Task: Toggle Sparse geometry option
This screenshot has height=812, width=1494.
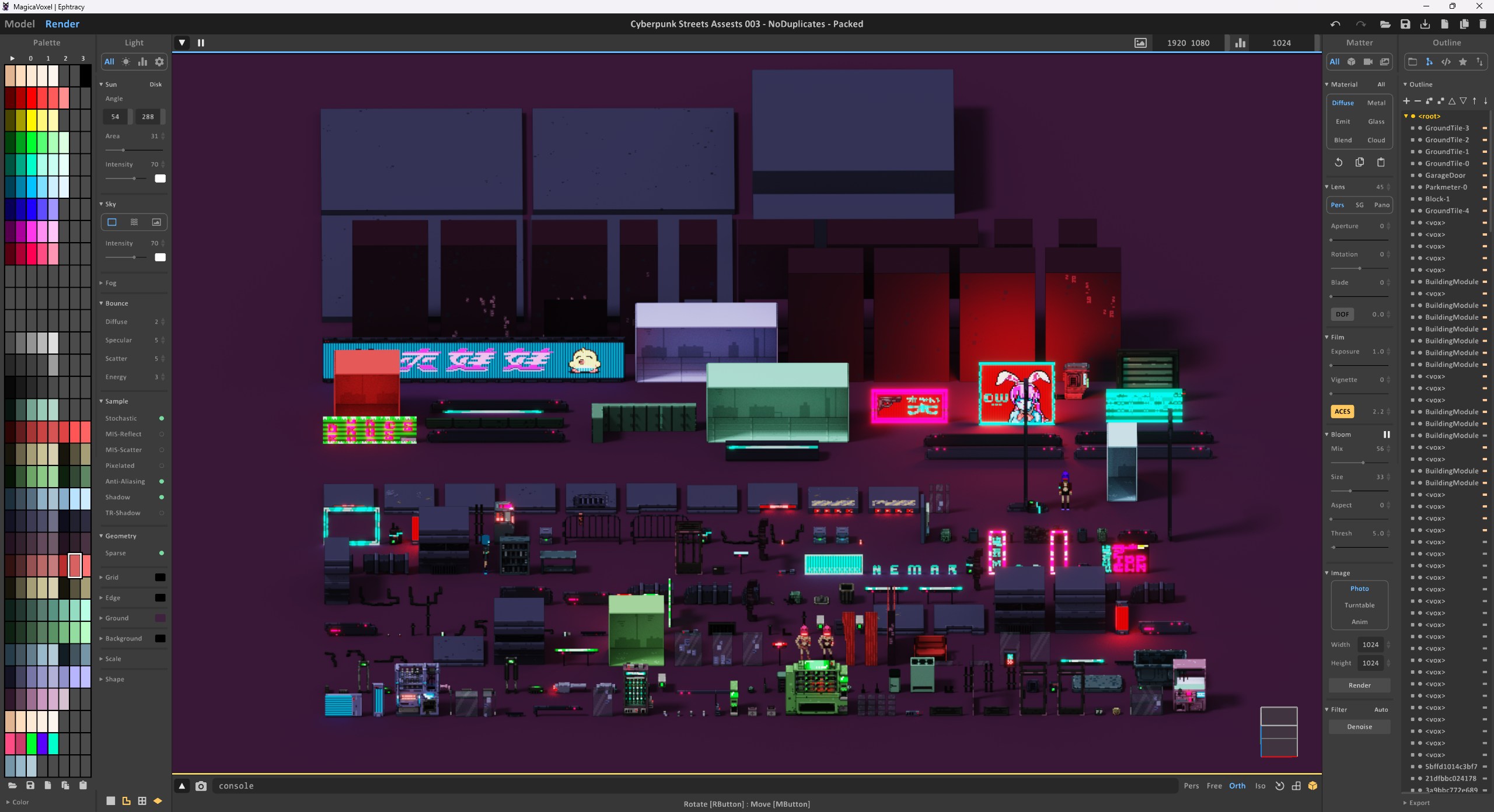Action: click(x=162, y=553)
